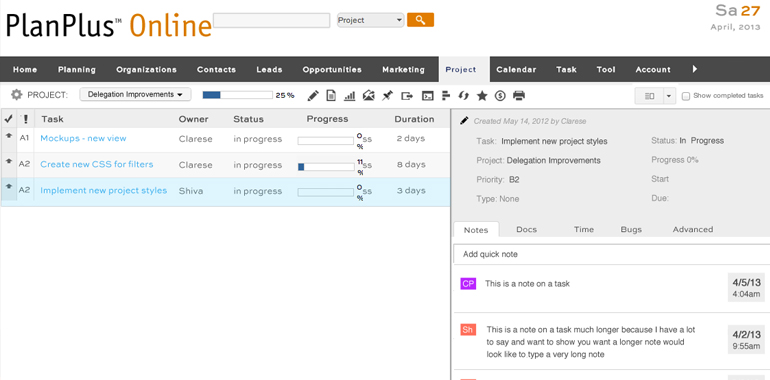Click the top search text field
Viewport: 770px width, 380px height.
point(272,20)
